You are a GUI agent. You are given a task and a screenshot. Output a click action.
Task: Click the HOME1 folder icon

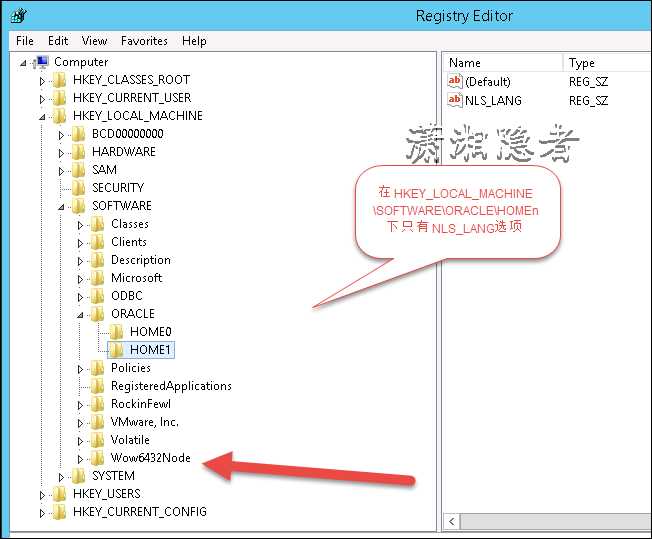tap(117, 350)
